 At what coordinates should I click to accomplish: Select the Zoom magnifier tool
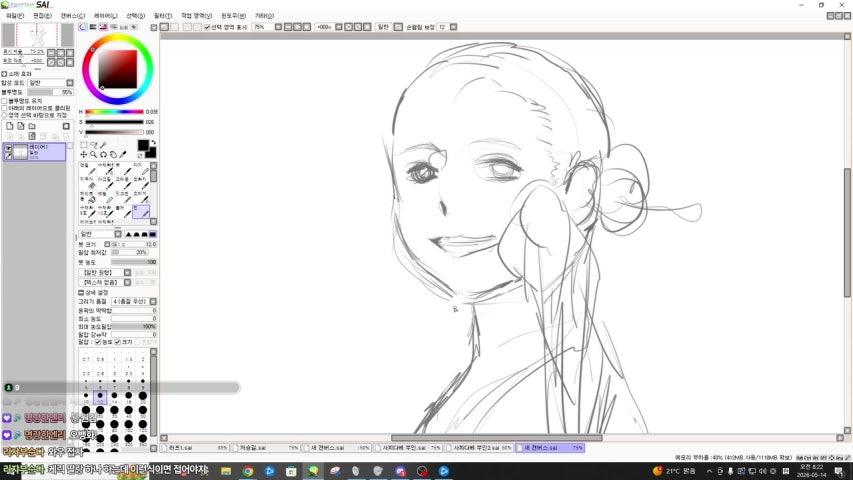click(94, 155)
